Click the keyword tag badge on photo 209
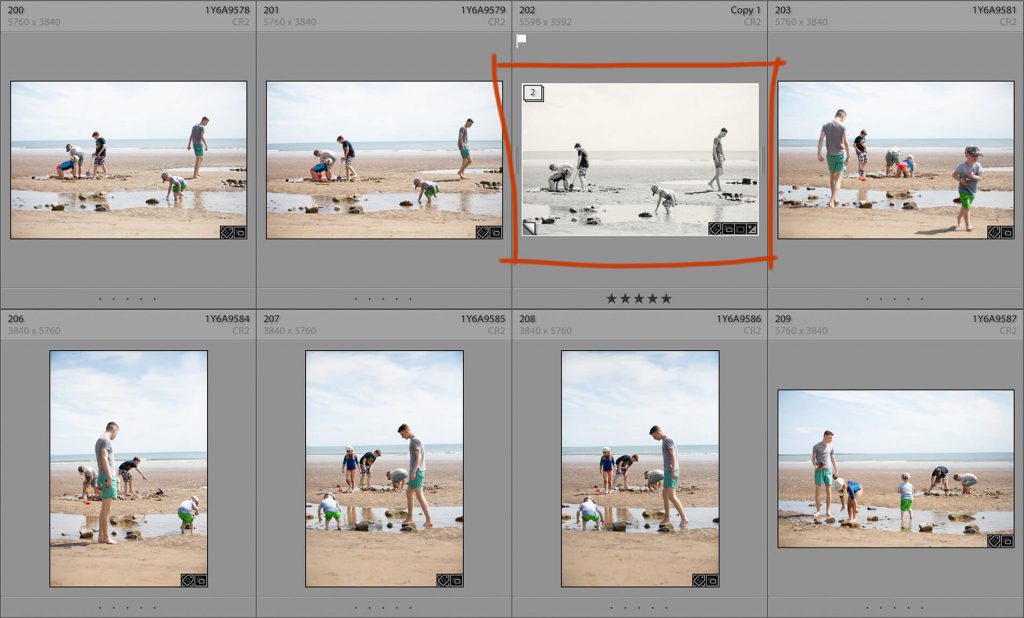Screen dimensions: 1024x618 click(x=994, y=541)
